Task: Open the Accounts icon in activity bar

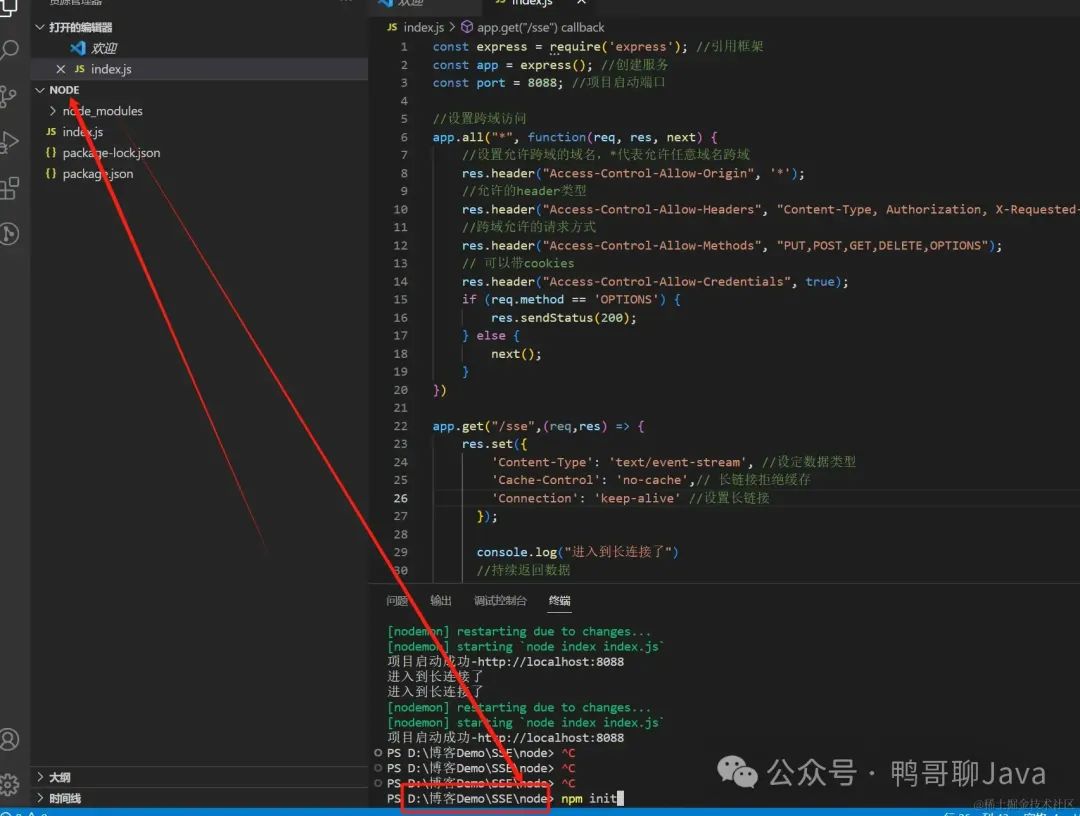Action: pyautogui.click(x=9, y=739)
